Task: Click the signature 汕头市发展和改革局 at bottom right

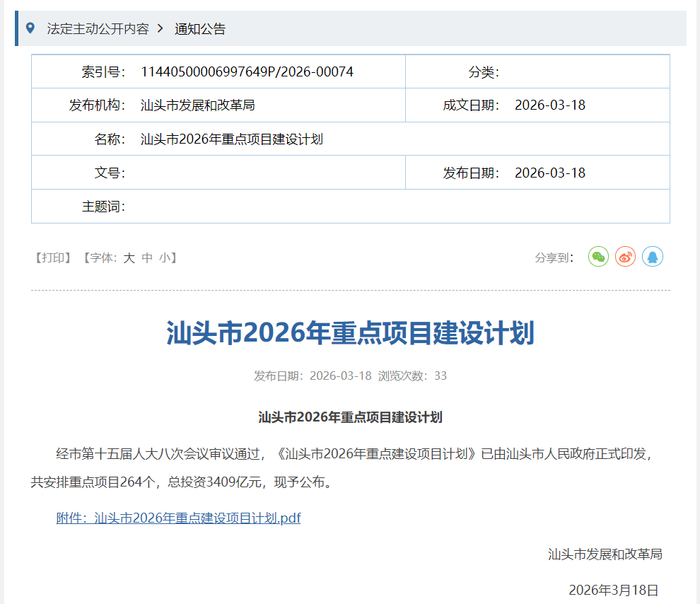Action: (605, 554)
